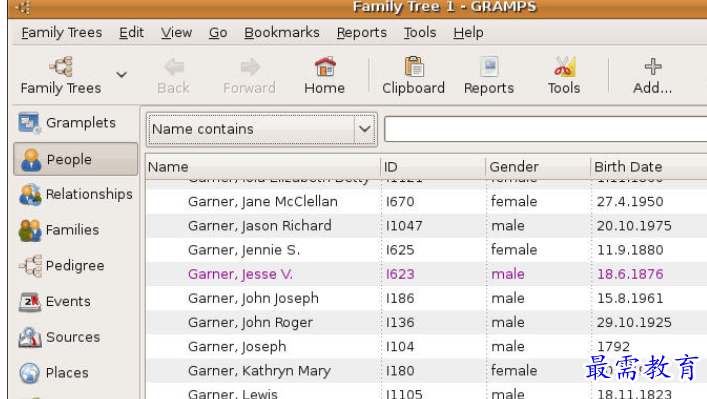The width and height of the screenshot is (707, 399).
Task: Select Garner, John Roger row
Action: [426, 322]
